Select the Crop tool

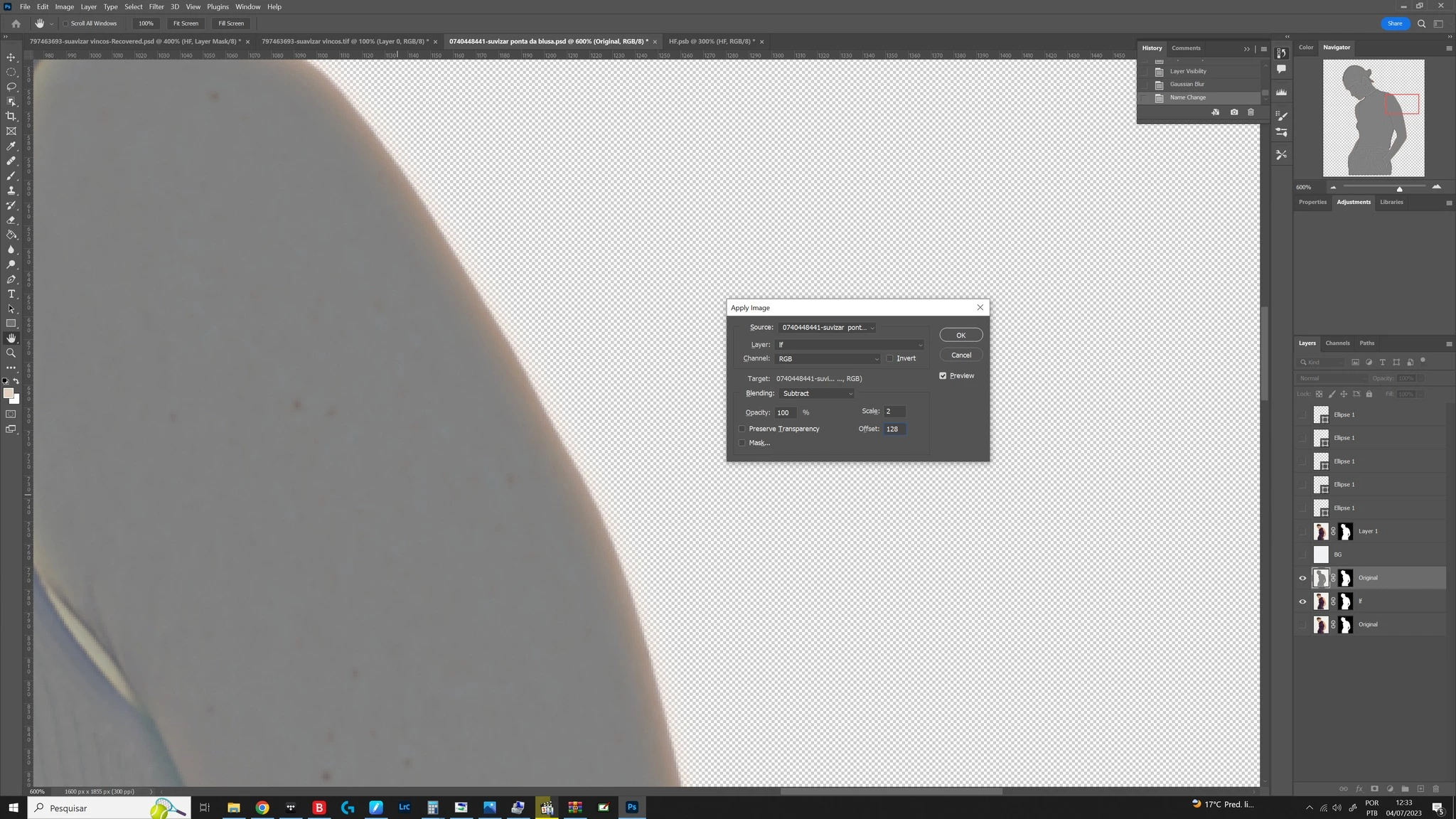coord(11,116)
